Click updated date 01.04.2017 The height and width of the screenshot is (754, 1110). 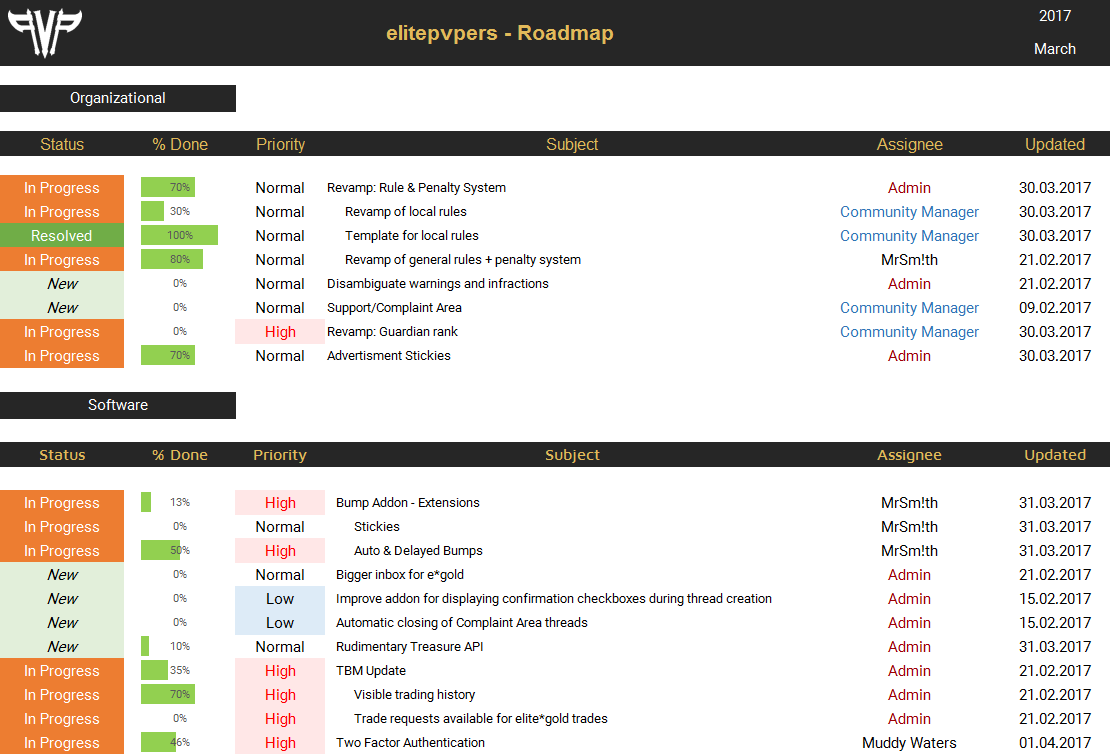(1055, 743)
